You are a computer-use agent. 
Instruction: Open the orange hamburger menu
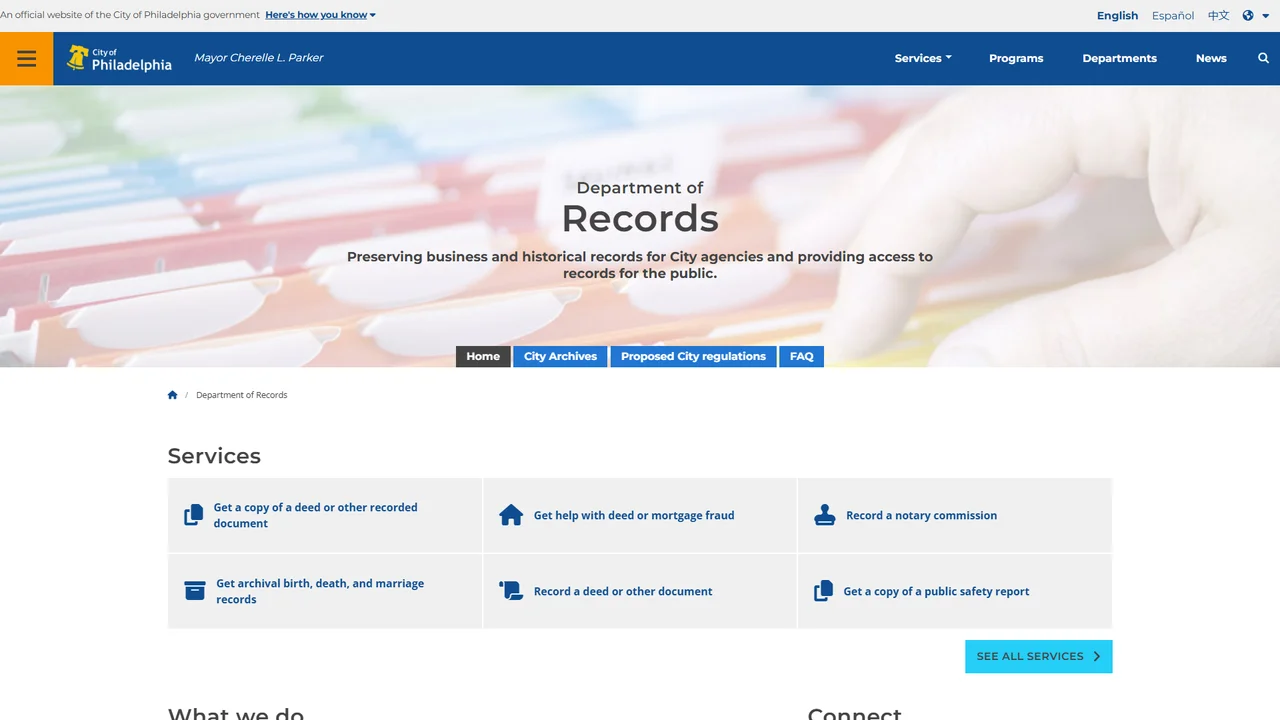click(27, 58)
